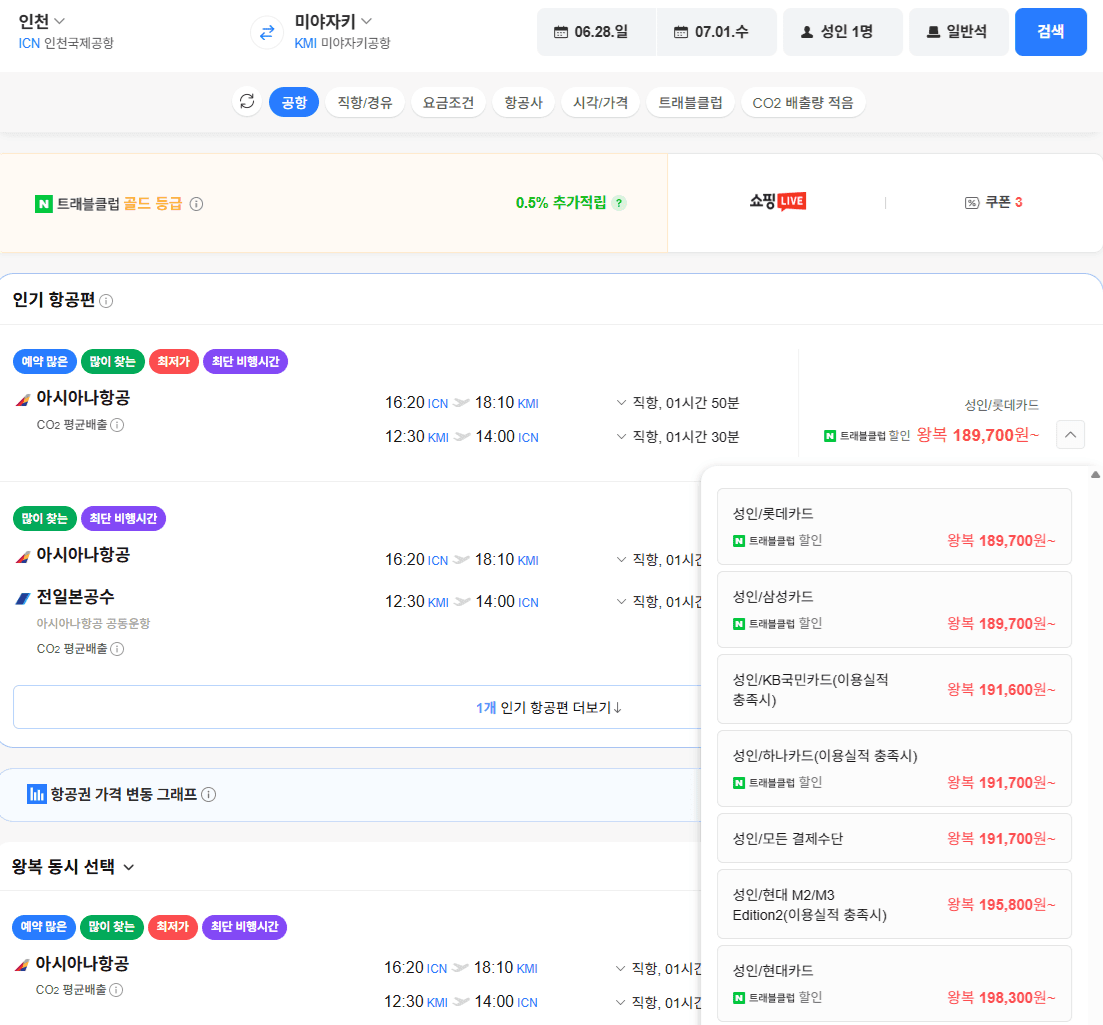Click 아시아나항공 공동운항 codeshare note
This screenshot has width=1103, height=1025.
click(94, 623)
